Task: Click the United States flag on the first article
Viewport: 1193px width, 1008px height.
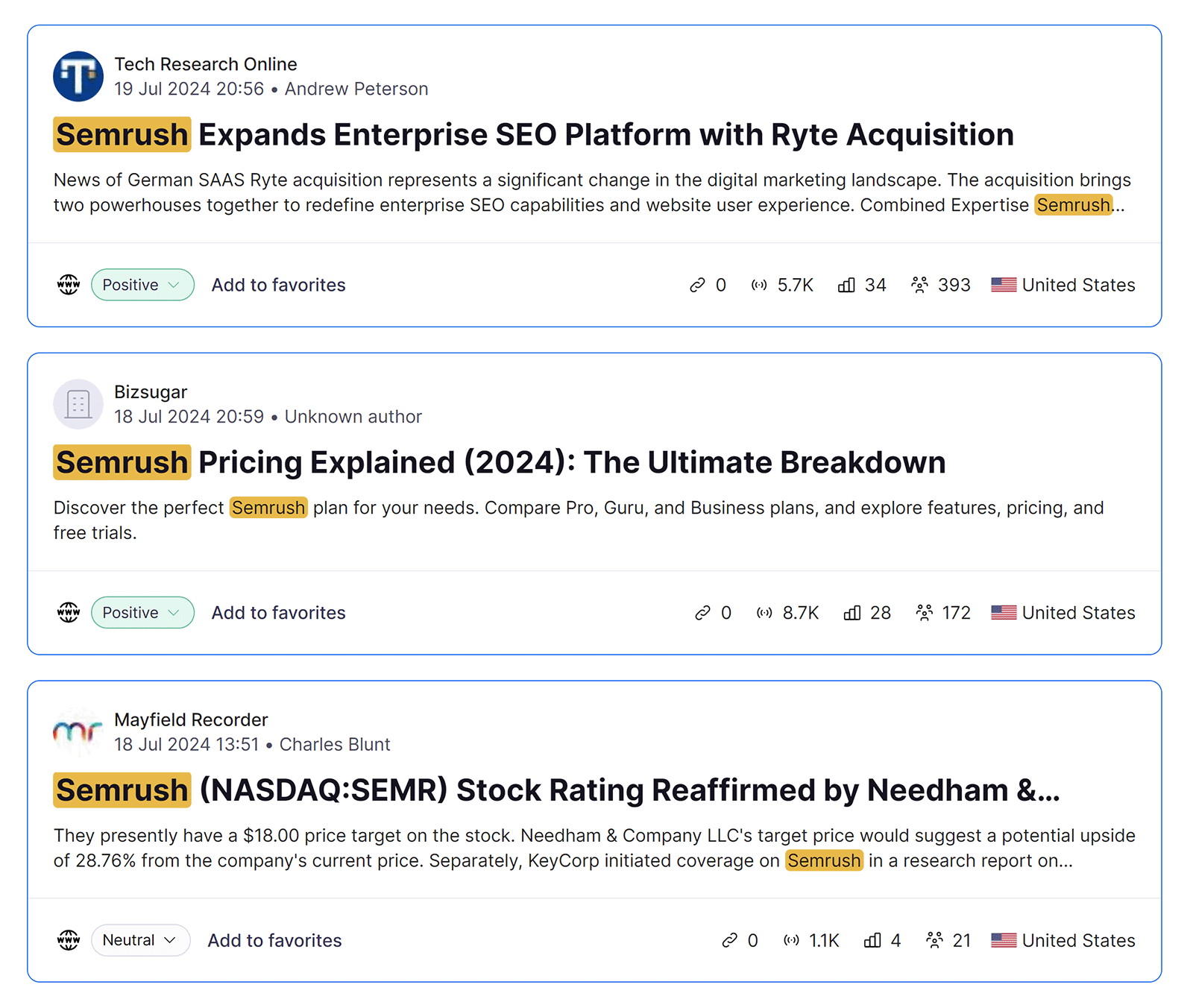Action: pyautogui.click(x=1004, y=284)
